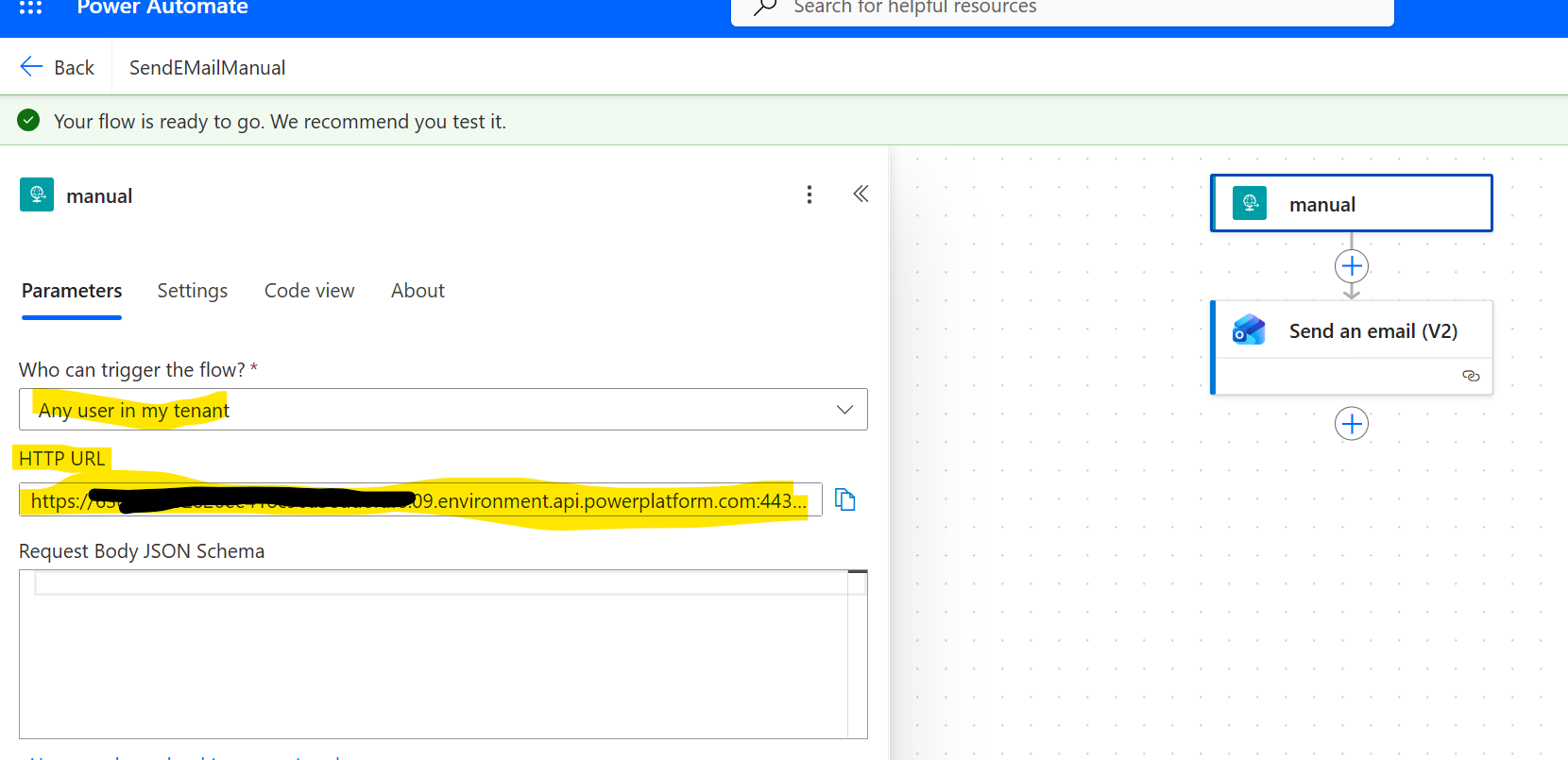Click the manual trigger icon in panel header
The height and width of the screenshot is (760, 1568).
37,194
